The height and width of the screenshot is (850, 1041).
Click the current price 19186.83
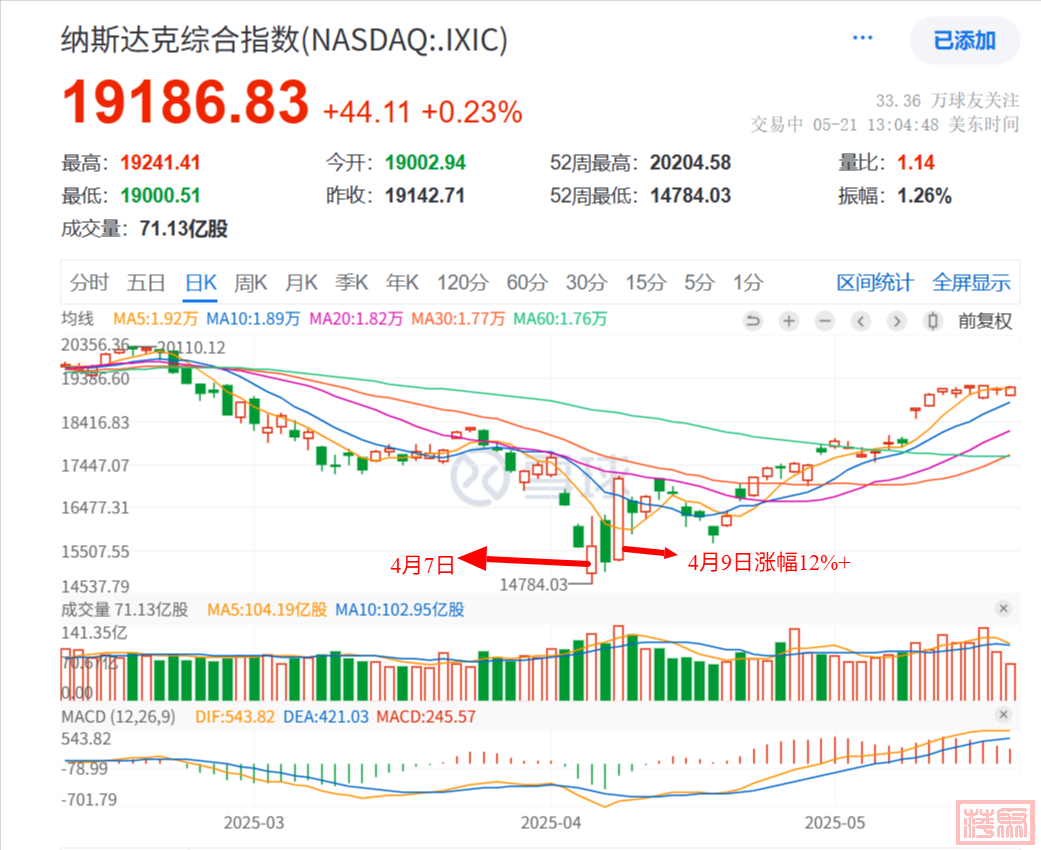point(185,102)
